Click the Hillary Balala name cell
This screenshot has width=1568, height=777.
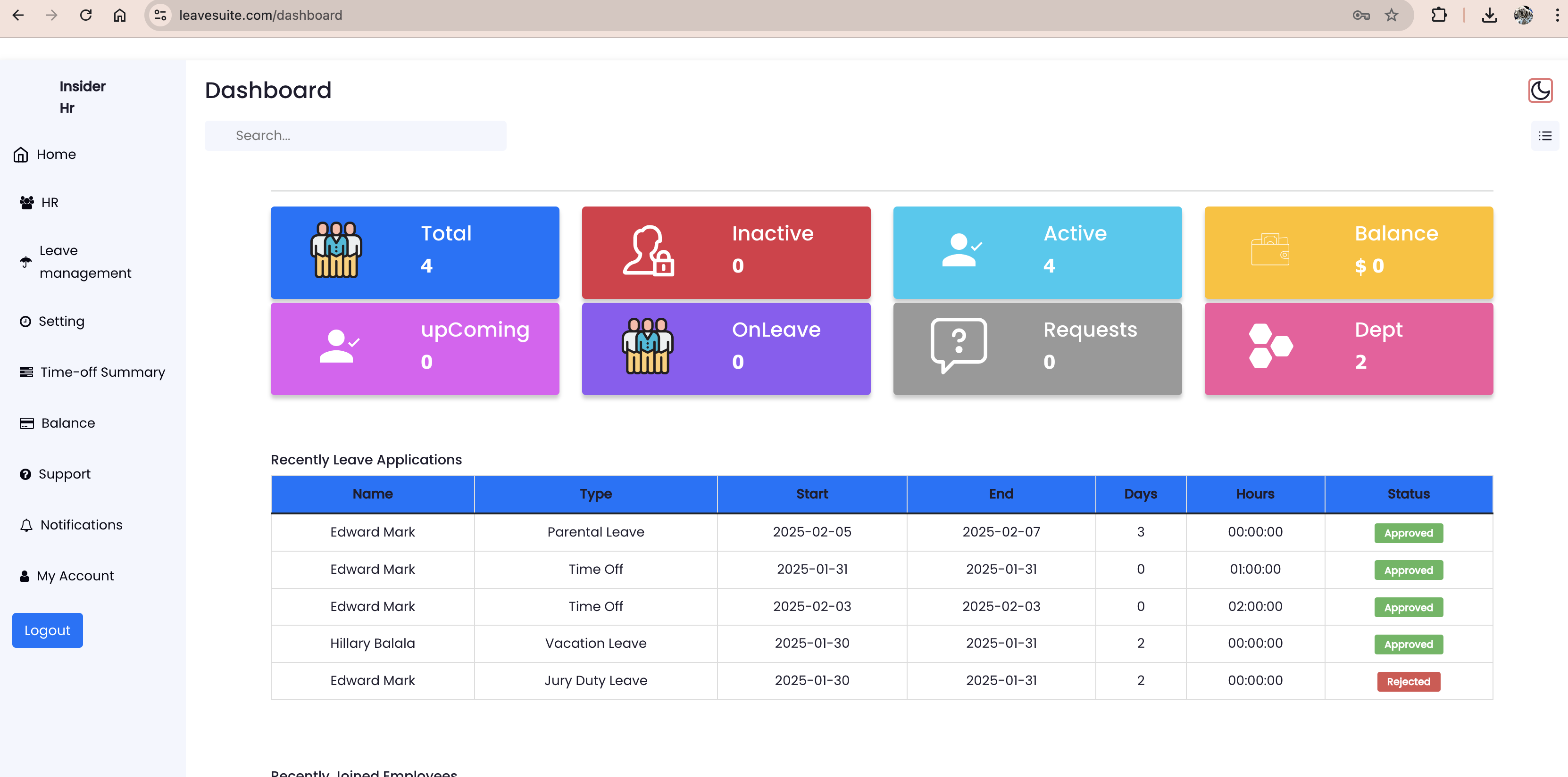(x=373, y=644)
